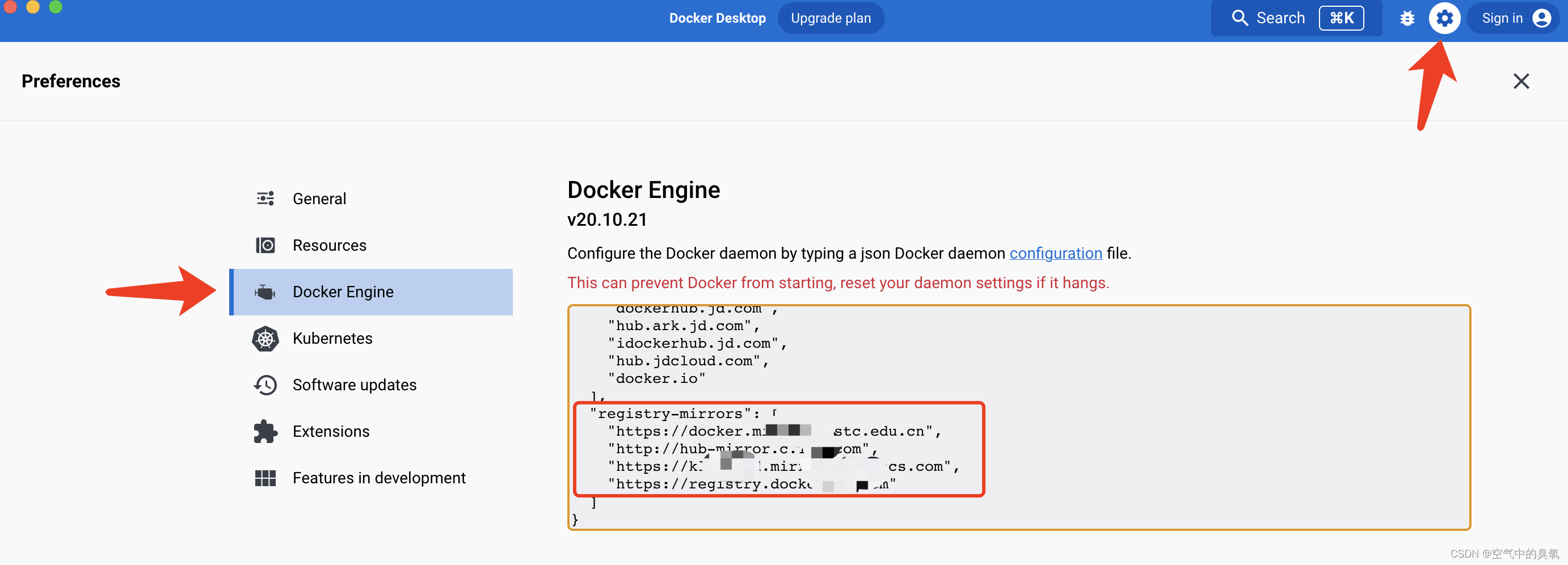Screen dimensions: 1568x565
Task: Click the "idockerhub.jd.com" line
Action: click(697, 343)
